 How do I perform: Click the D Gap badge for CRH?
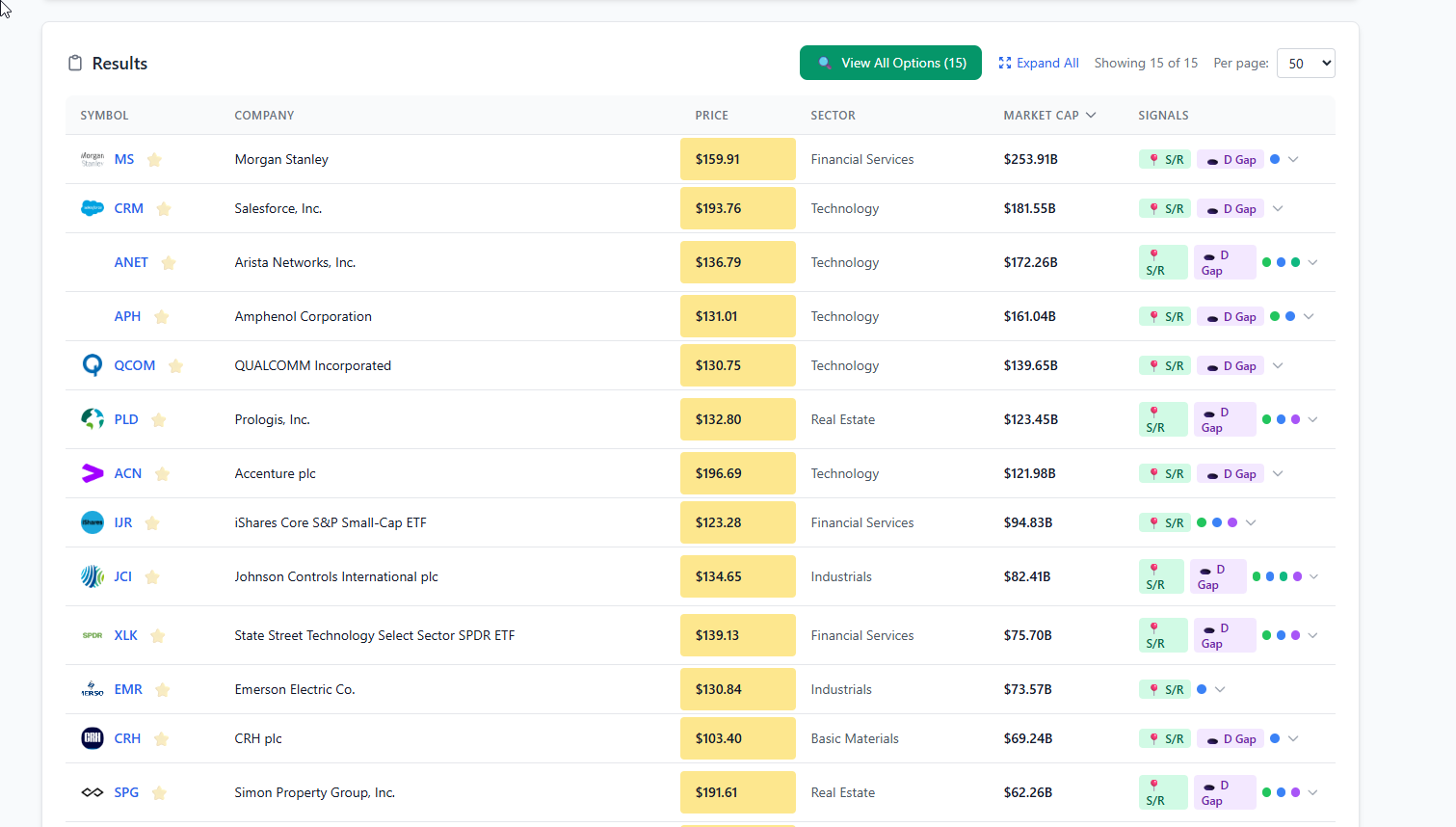pos(1230,739)
